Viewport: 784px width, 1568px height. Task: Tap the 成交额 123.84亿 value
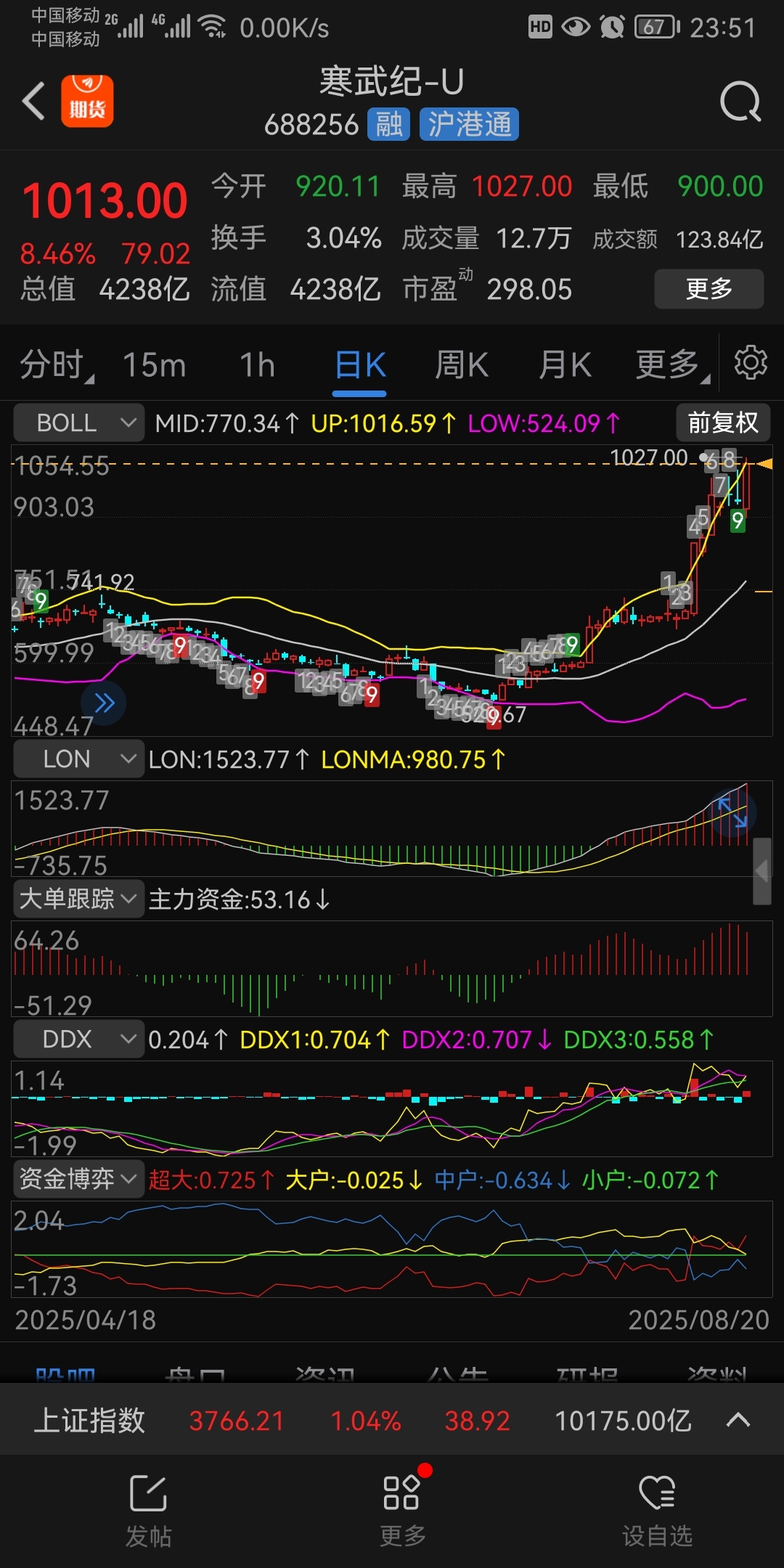point(719,240)
